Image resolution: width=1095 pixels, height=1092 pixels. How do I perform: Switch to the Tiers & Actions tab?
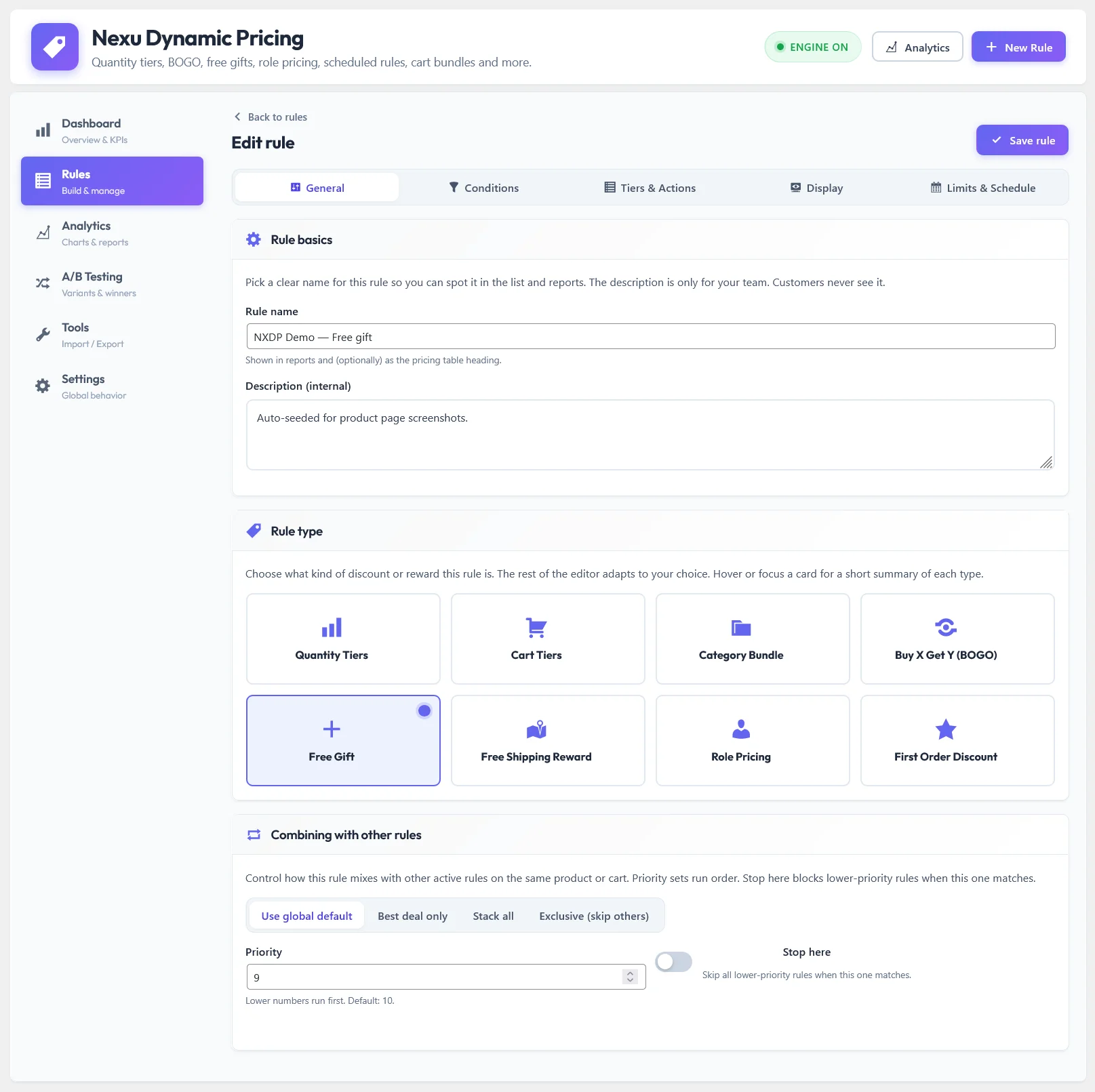click(650, 187)
